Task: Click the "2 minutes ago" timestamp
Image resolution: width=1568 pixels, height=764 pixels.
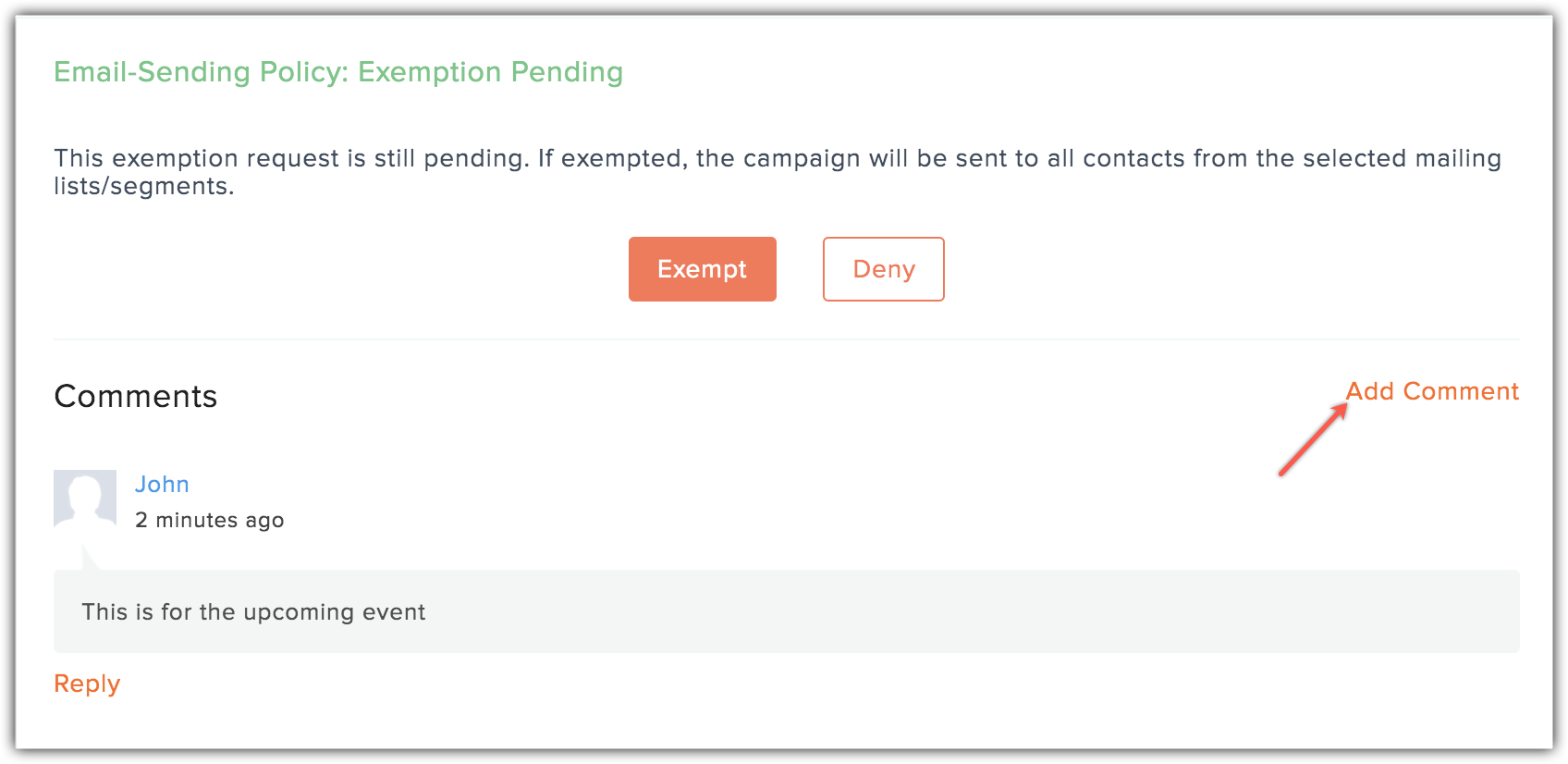Action: coord(209,520)
